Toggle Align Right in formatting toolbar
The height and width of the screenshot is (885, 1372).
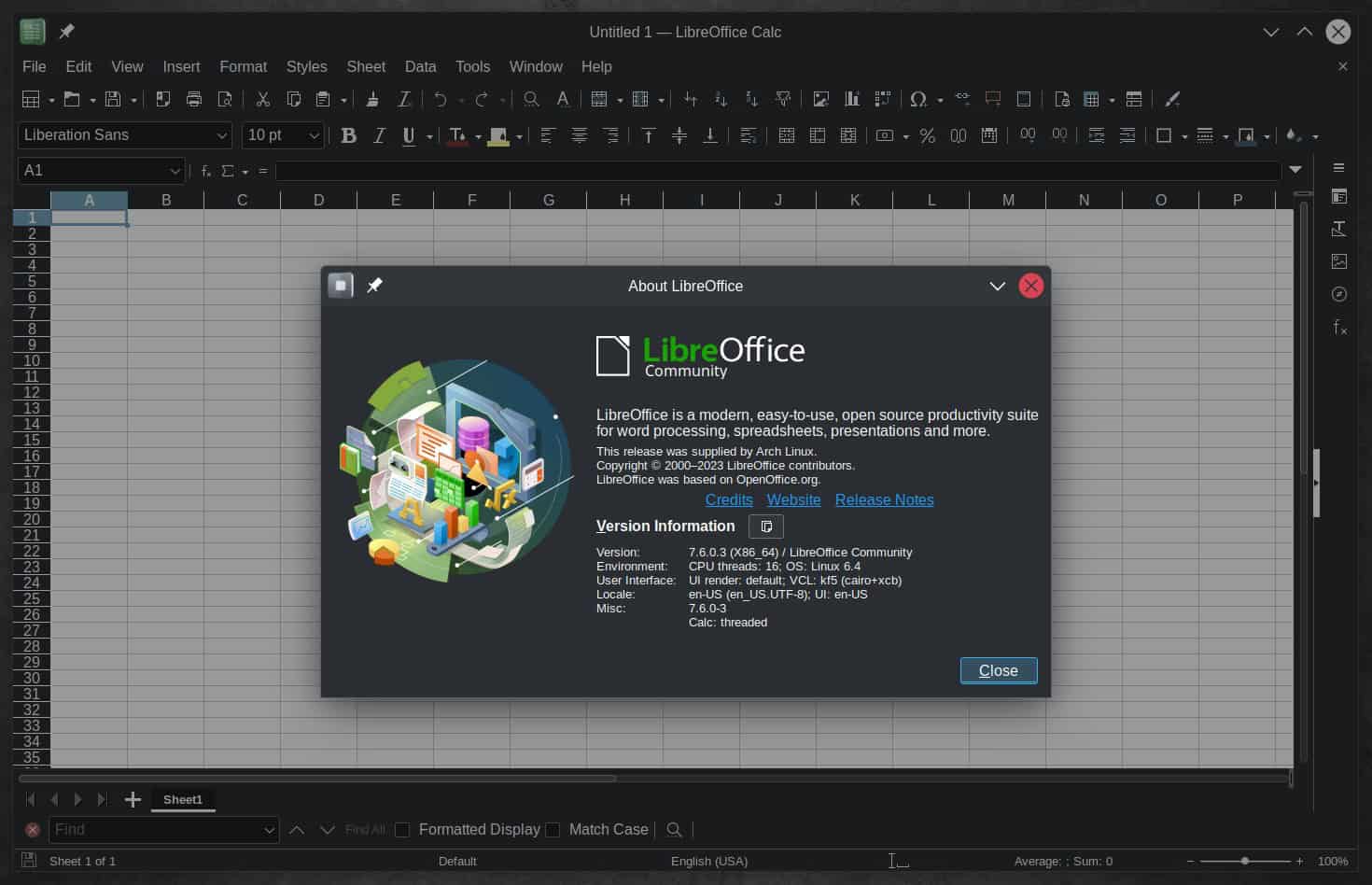(x=610, y=135)
